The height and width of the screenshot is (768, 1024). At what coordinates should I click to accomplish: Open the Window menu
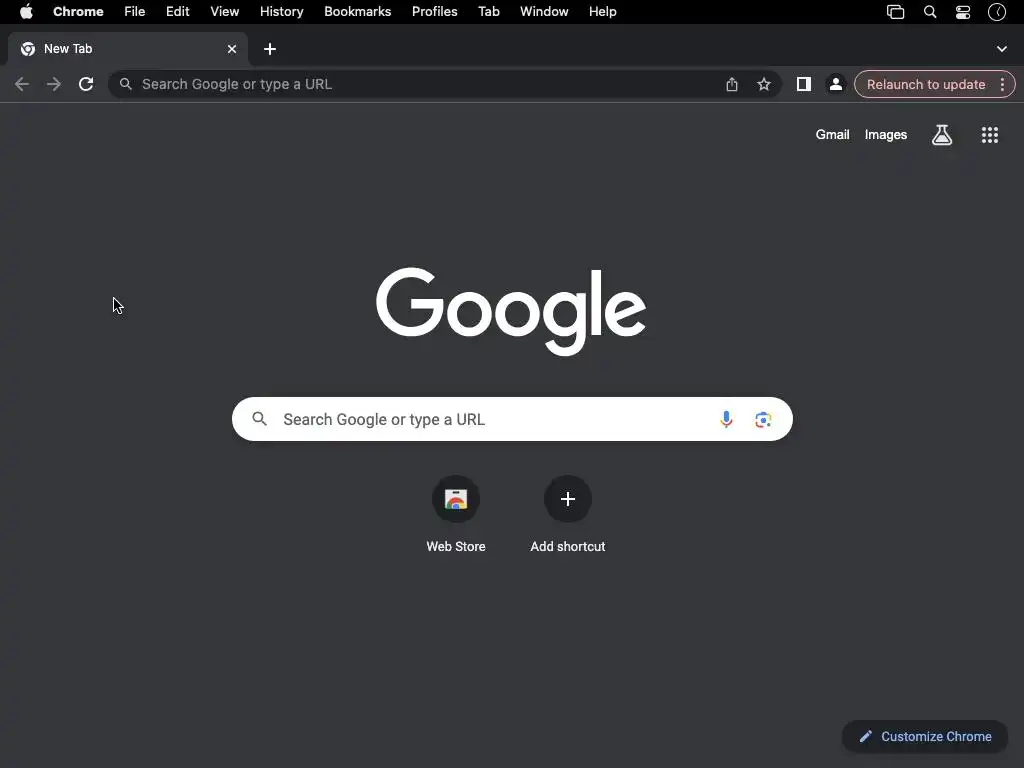click(x=544, y=12)
